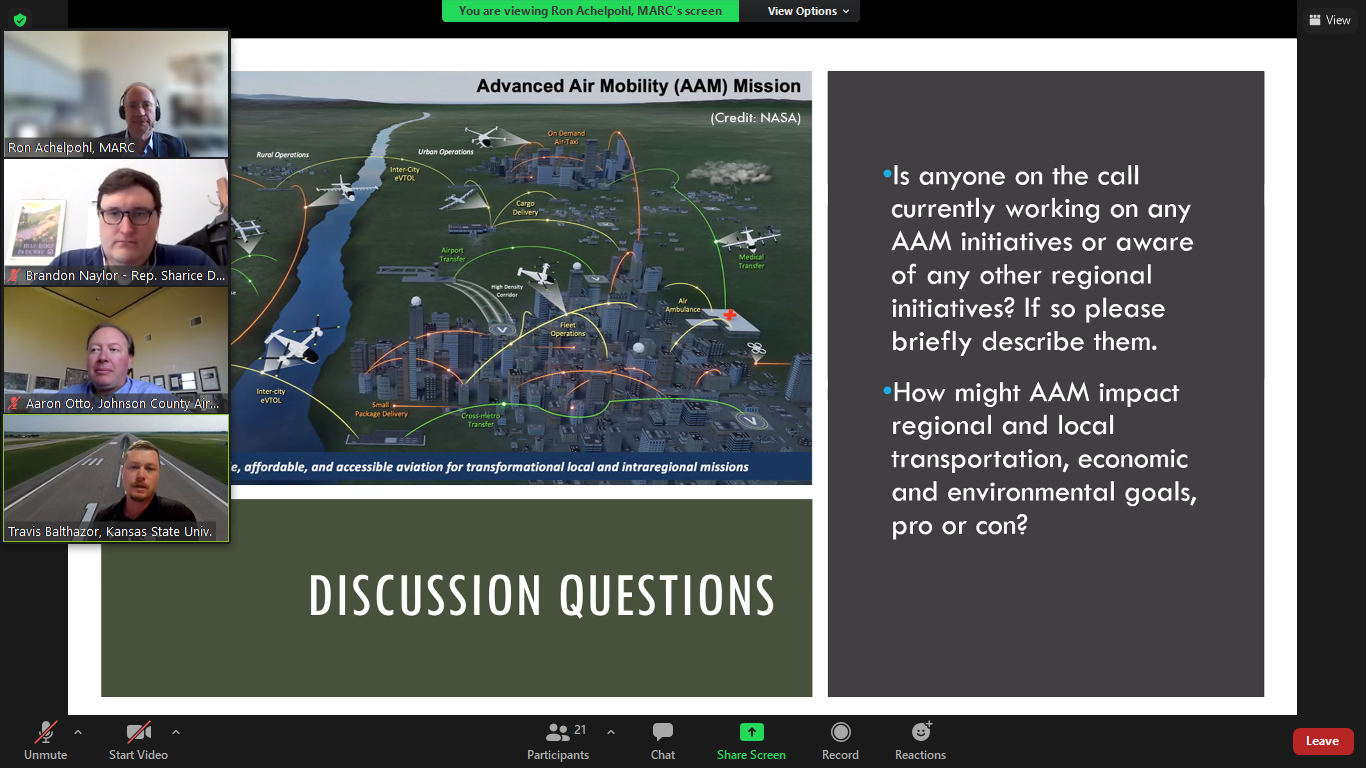This screenshot has height=768, width=1366.
Task: Open the Reactions menu
Action: click(x=920, y=740)
